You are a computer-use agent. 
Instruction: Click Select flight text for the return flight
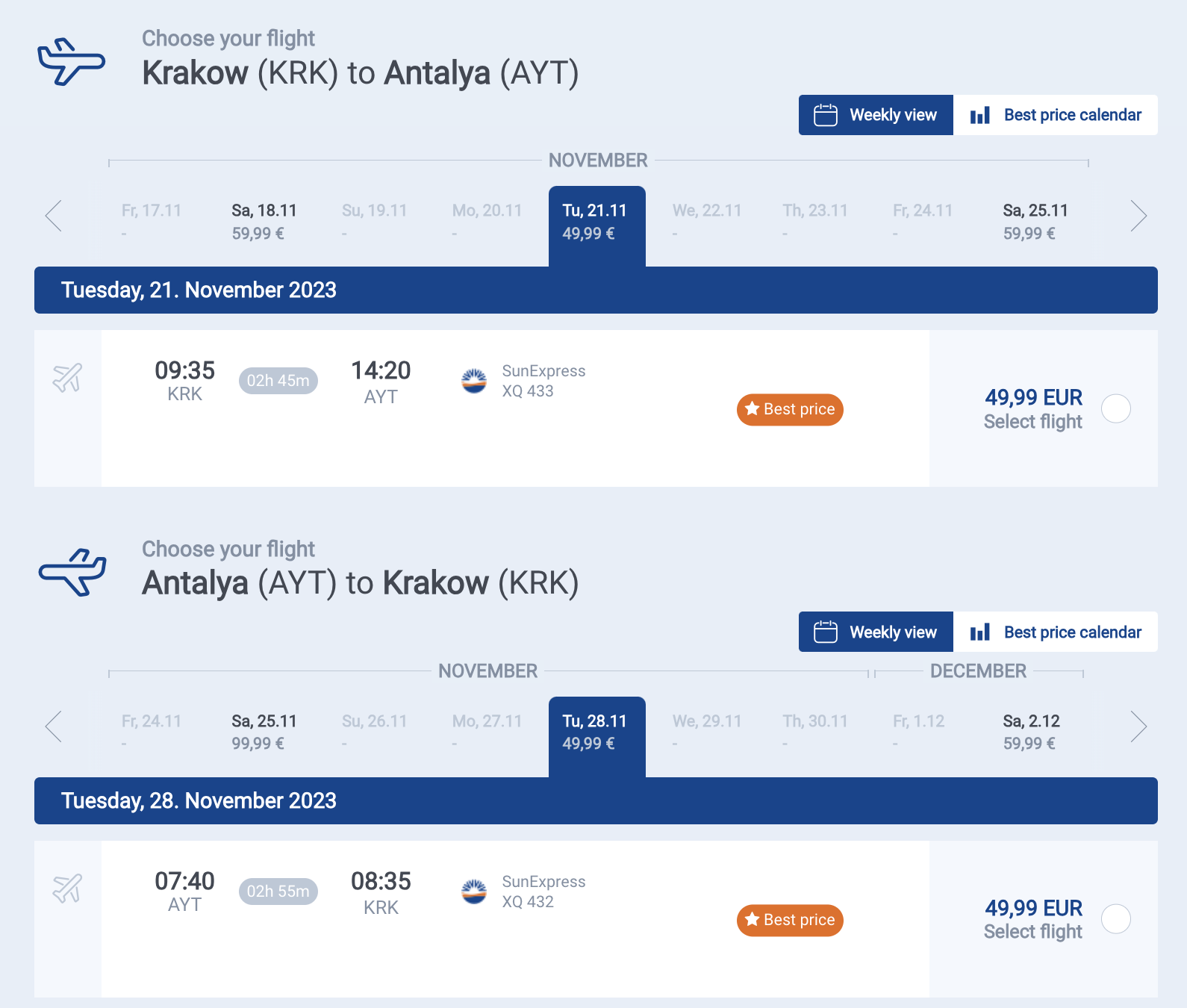1033,932
